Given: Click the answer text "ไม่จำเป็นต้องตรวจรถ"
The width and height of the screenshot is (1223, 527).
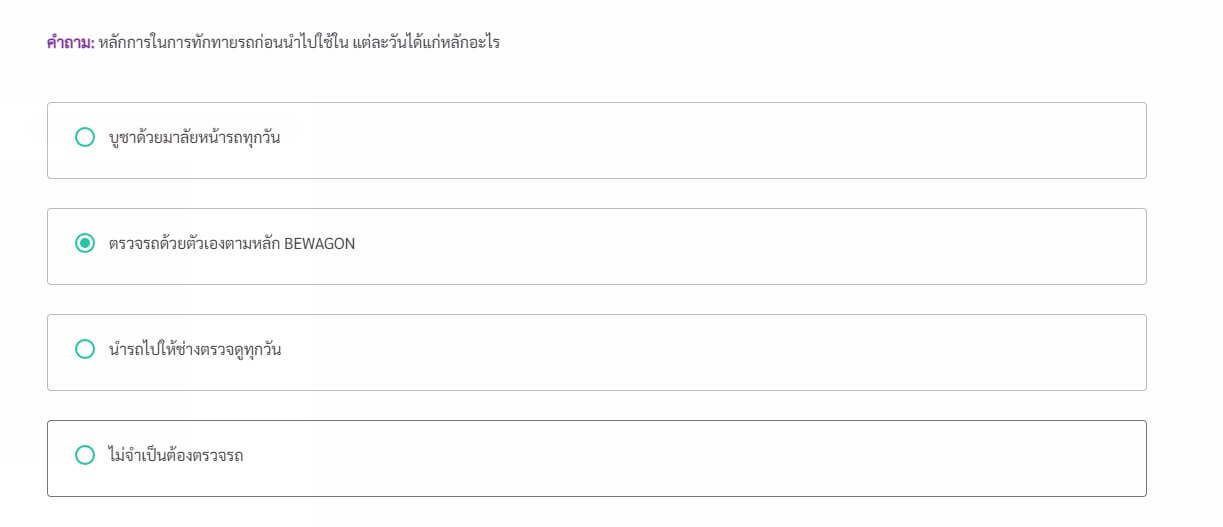Looking at the screenshot, I should click(176, 456).
